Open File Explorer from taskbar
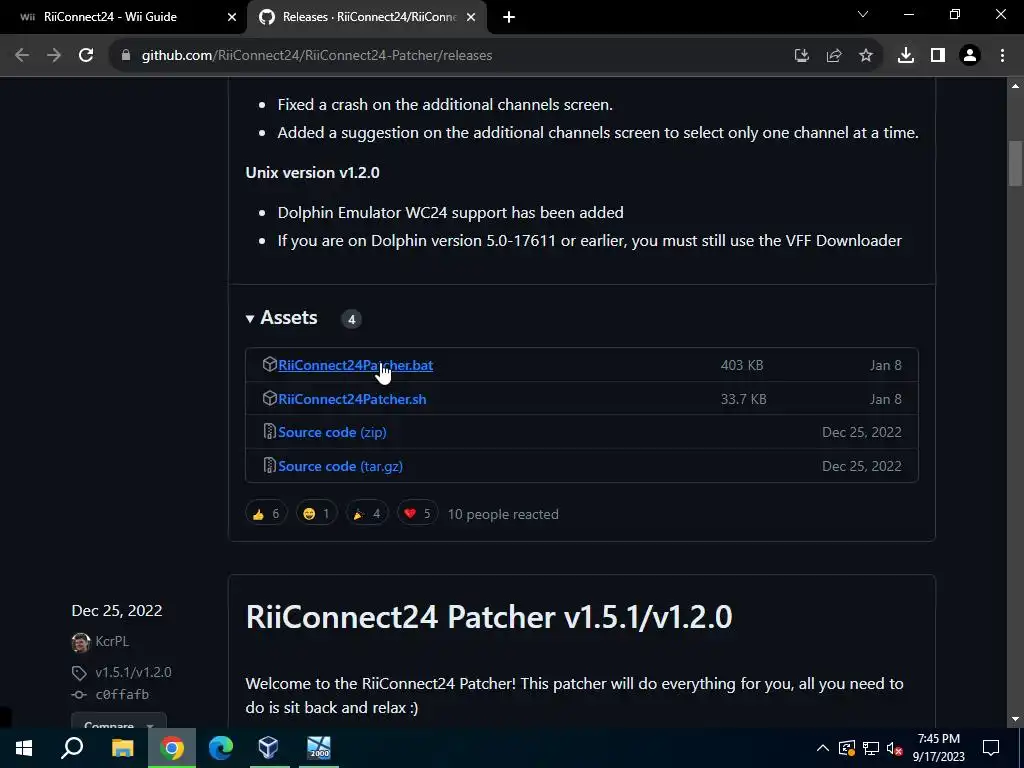 (x=122, y=748)
